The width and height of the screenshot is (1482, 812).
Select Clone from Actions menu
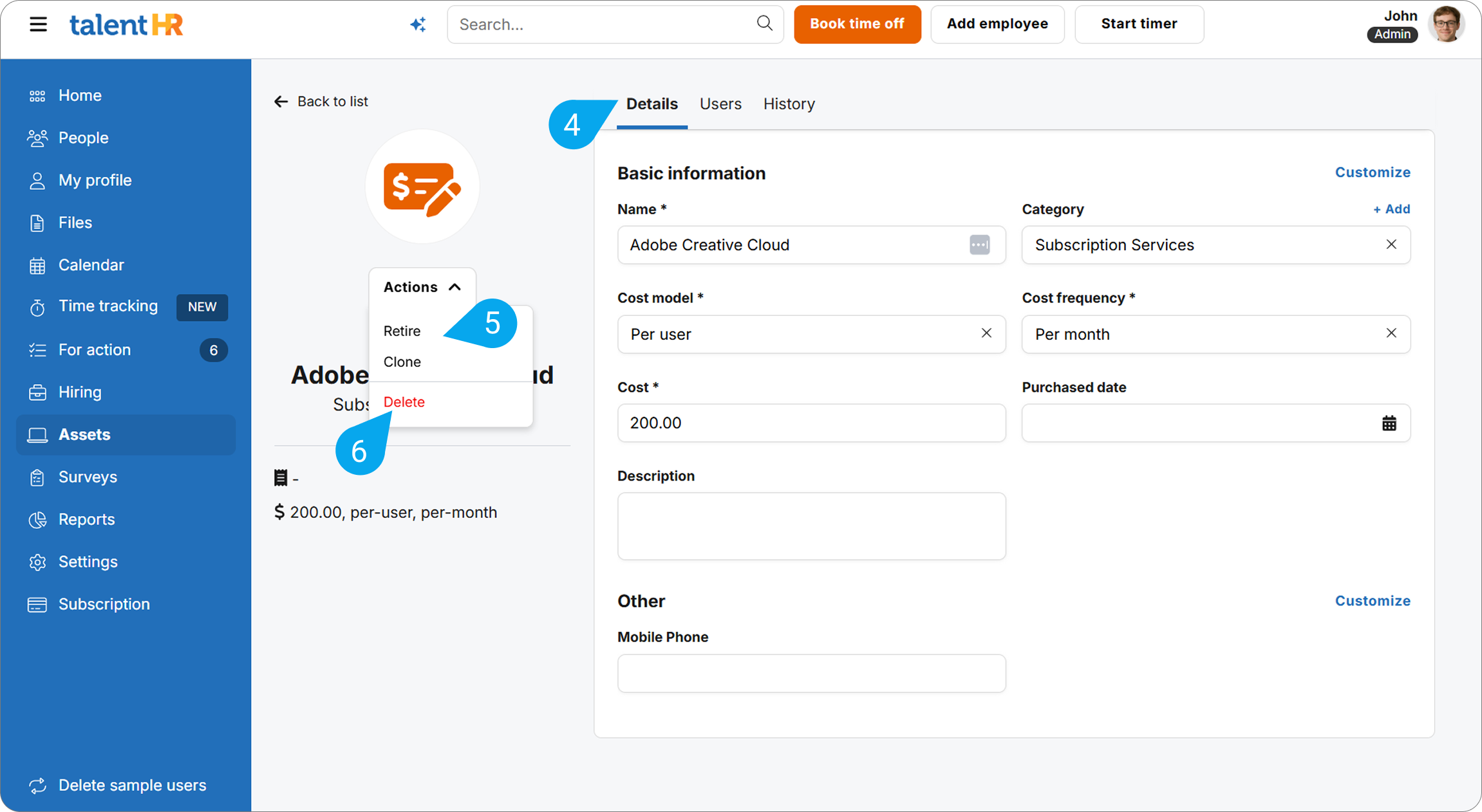(x=402, y=362)
